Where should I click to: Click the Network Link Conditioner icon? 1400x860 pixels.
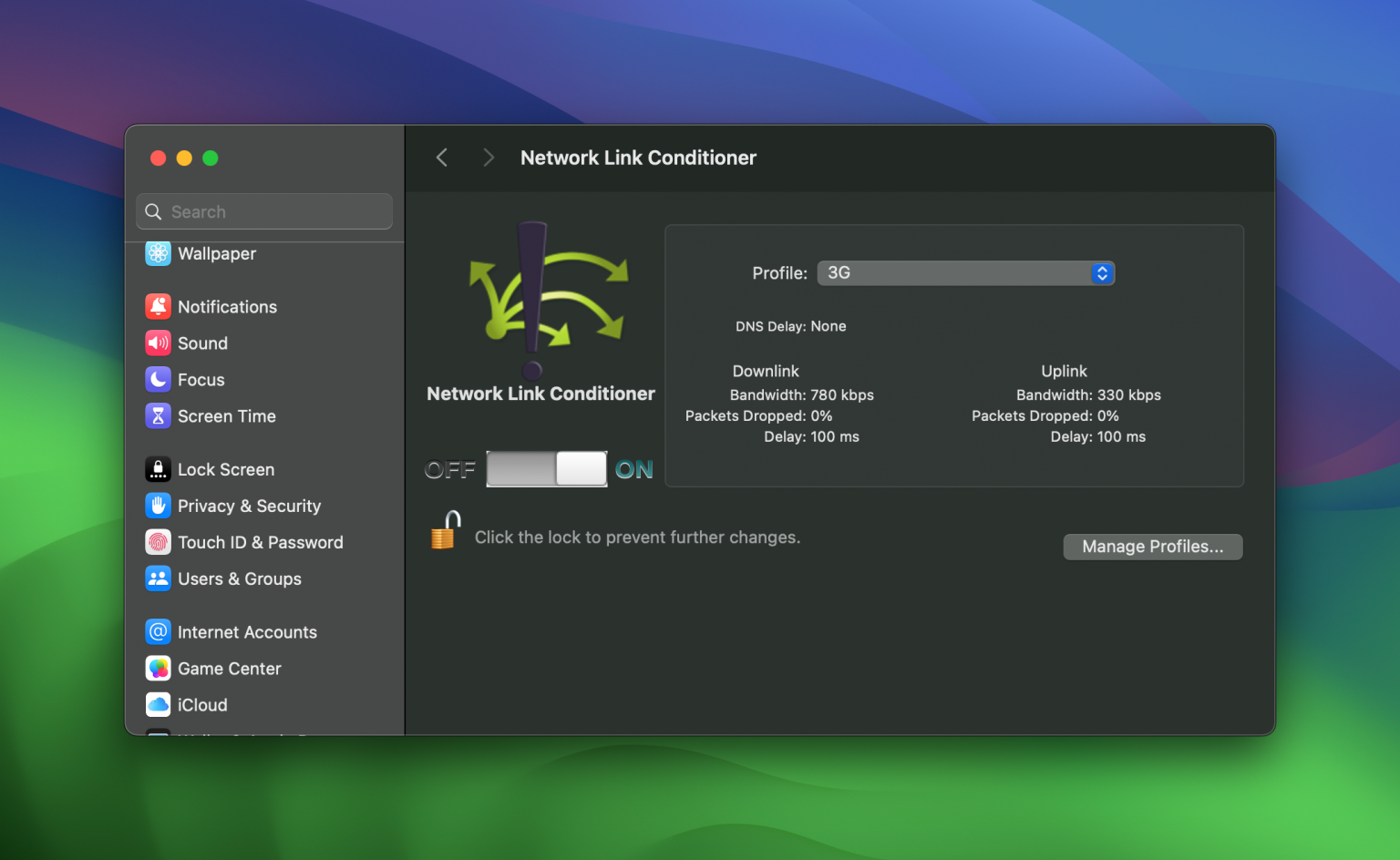tap(542, 301)
